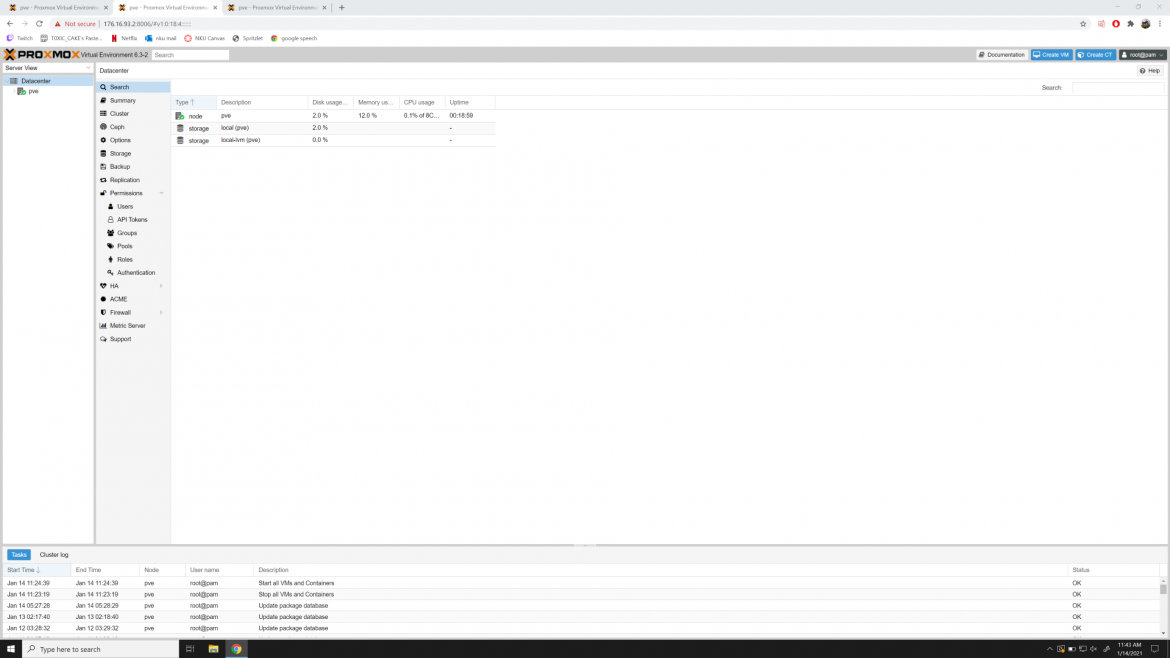
Task: Expand the pve node in tree
Action: tap(14, 91)
